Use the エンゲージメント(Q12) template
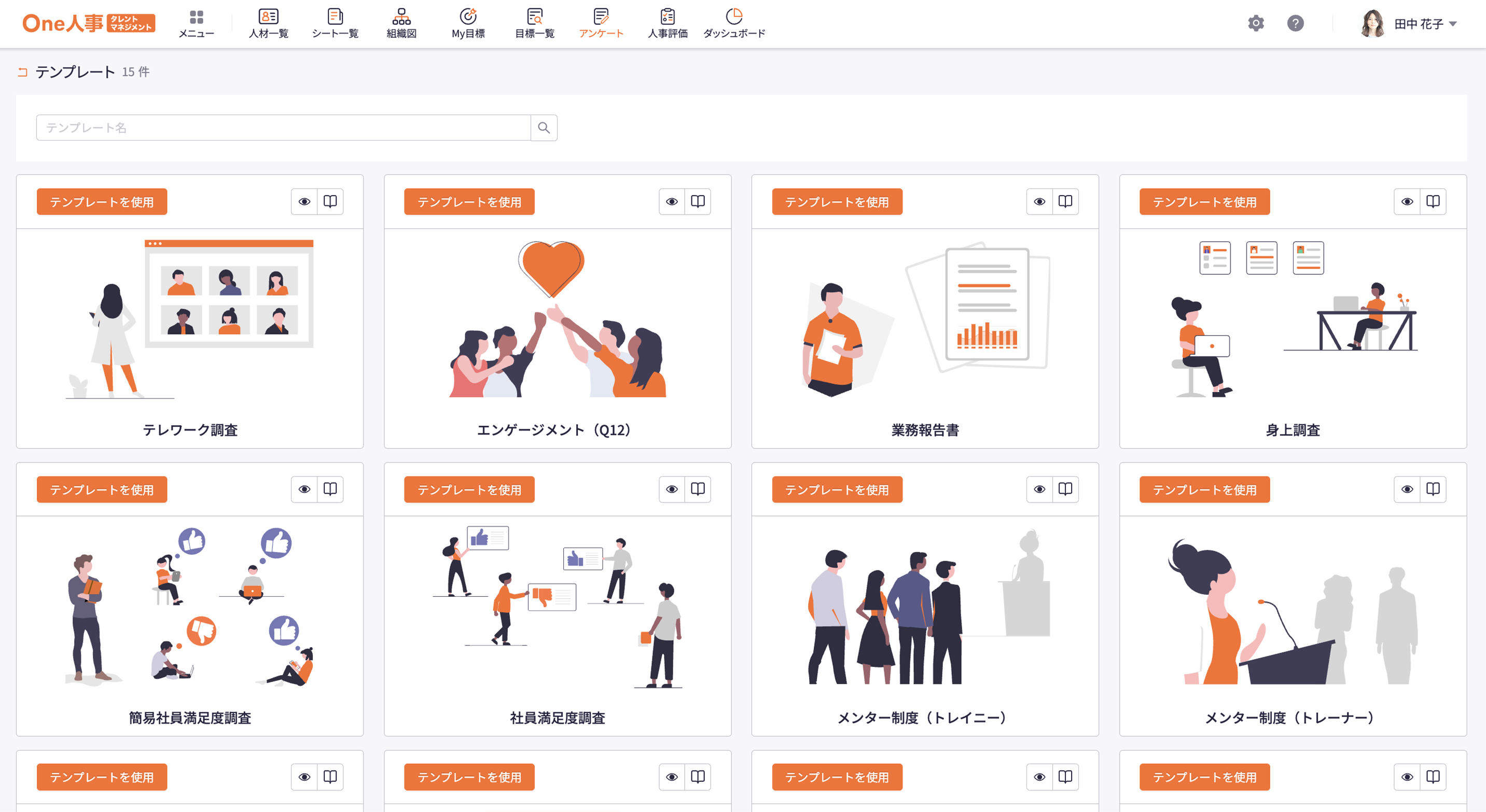This screenshot has height=812, width=1486. click(469, 202)
